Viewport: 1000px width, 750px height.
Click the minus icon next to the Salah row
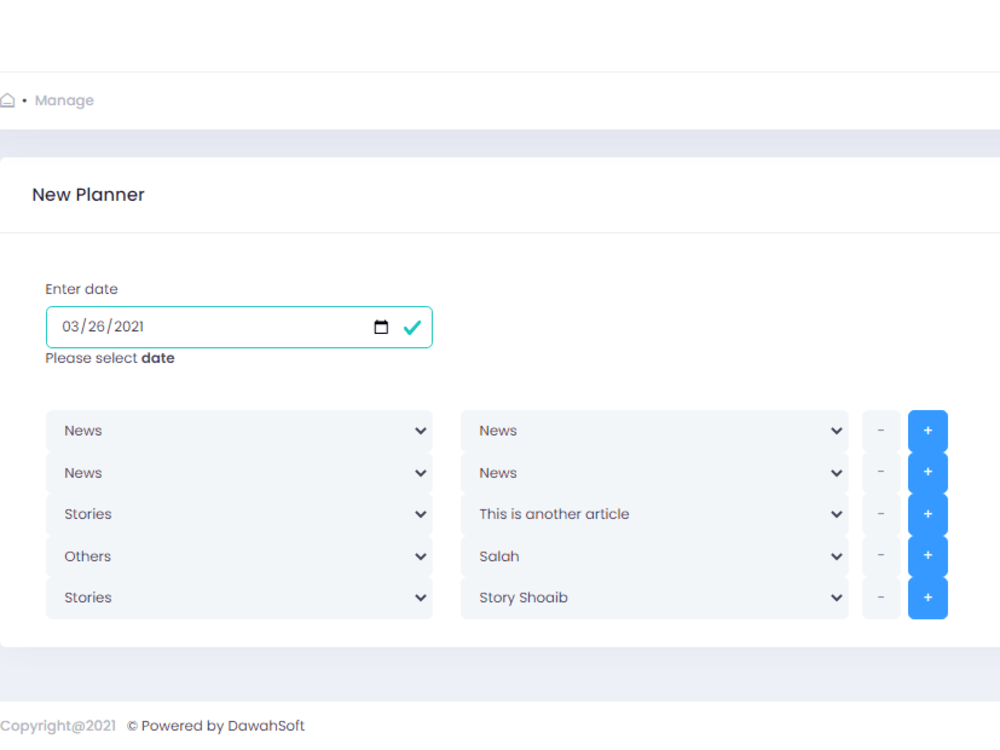tap(881, 555)
